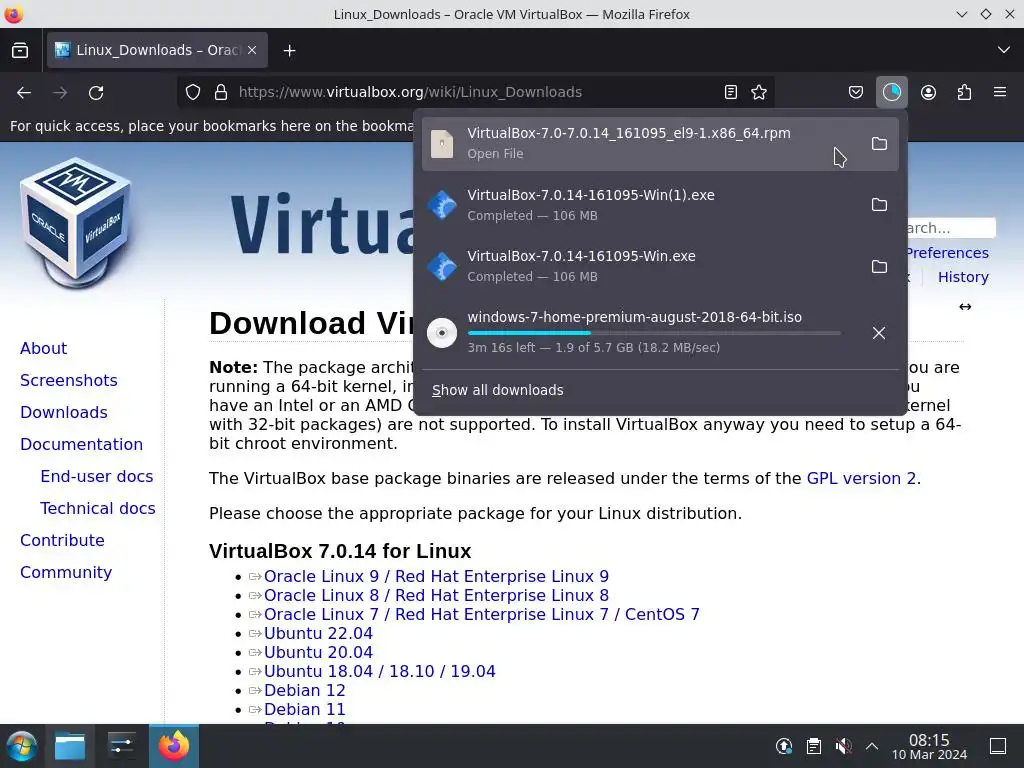Reload the current page
Viewport: 1024px width, 768px height.
coord(96,93)
